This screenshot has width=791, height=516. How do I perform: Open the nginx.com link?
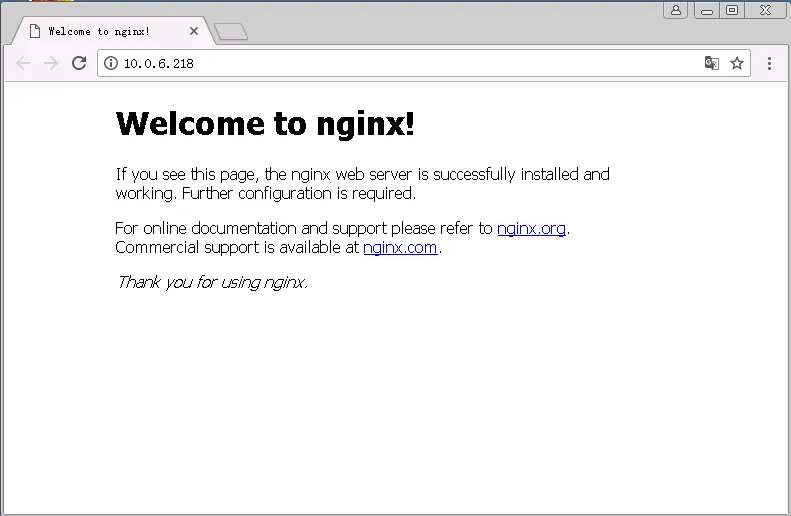click(400, 248)
